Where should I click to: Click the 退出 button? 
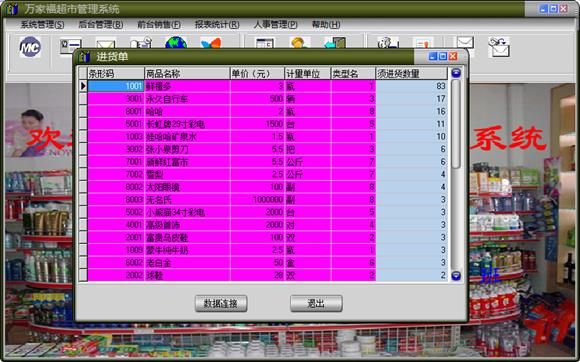click(x=316, y=304)
